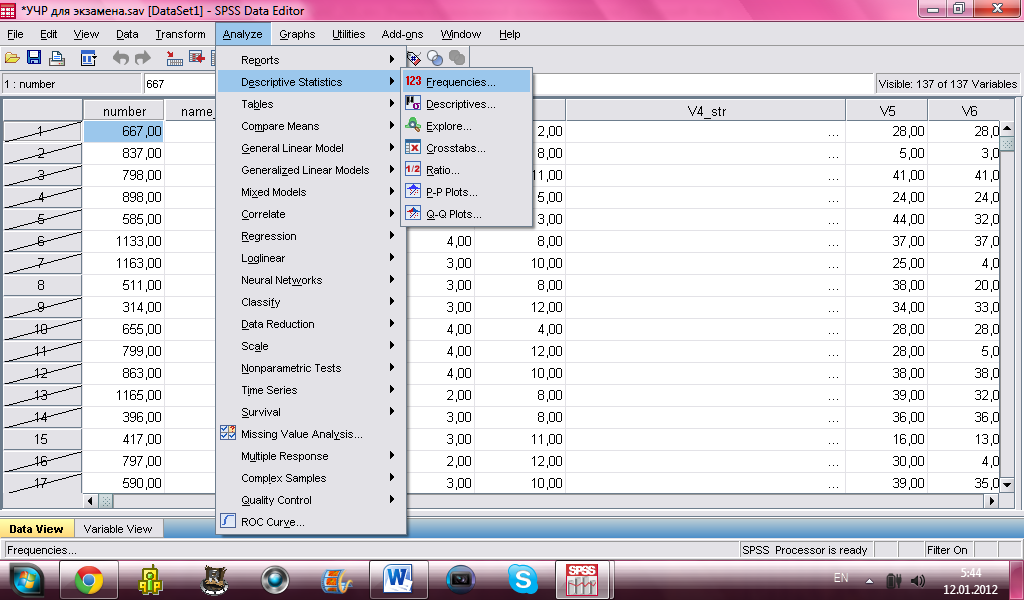Open the Data menu

point(127,34)
